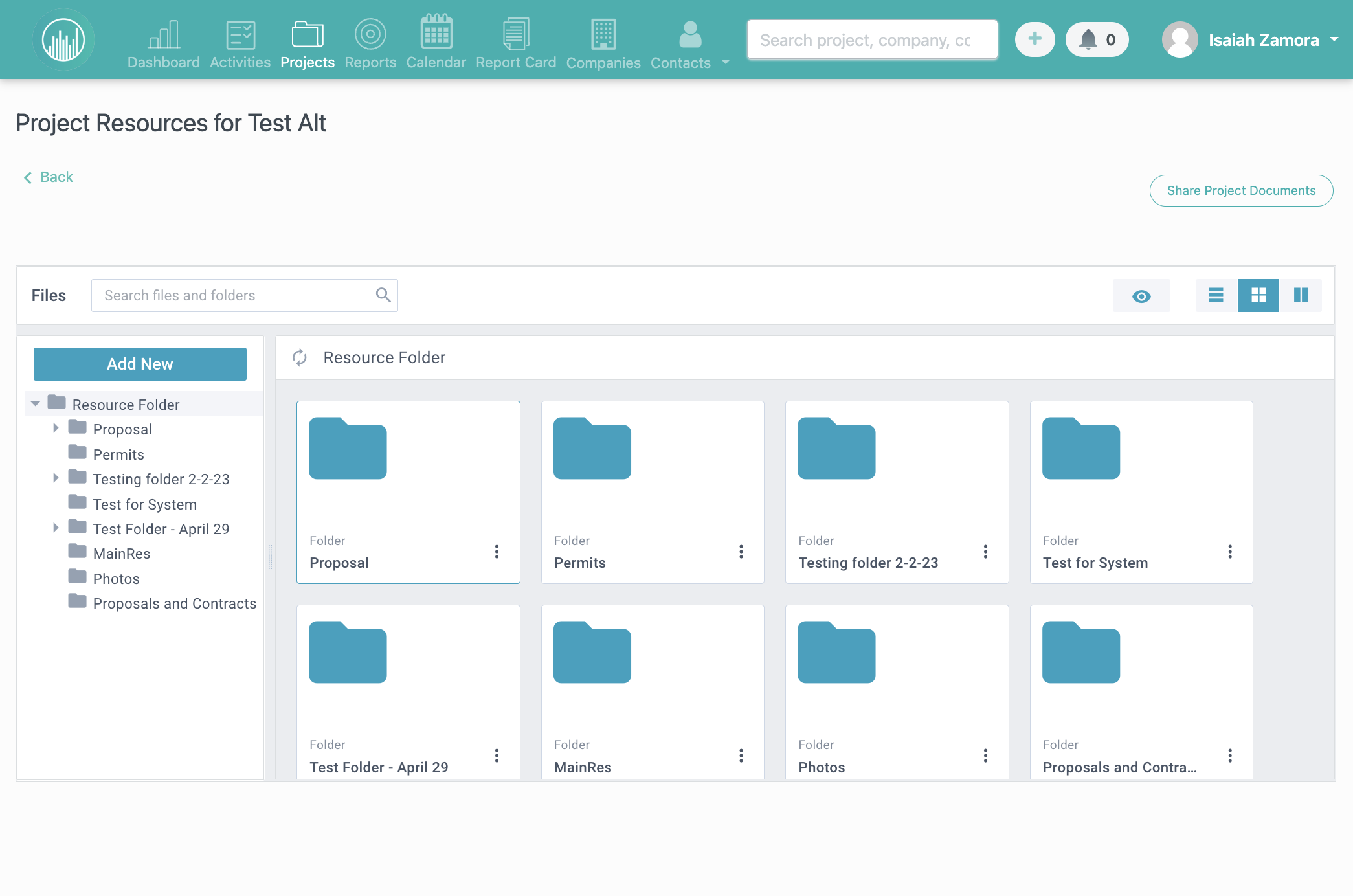Open the Companies building icon
The image size is (1353, 896).
[x=603, y=34]
